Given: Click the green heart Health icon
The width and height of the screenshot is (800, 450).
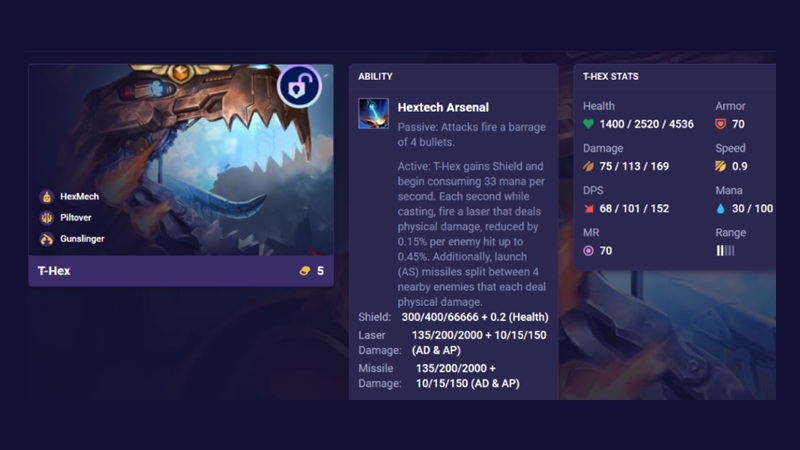Looking at the screenshot, I should (x=588, y=124).
